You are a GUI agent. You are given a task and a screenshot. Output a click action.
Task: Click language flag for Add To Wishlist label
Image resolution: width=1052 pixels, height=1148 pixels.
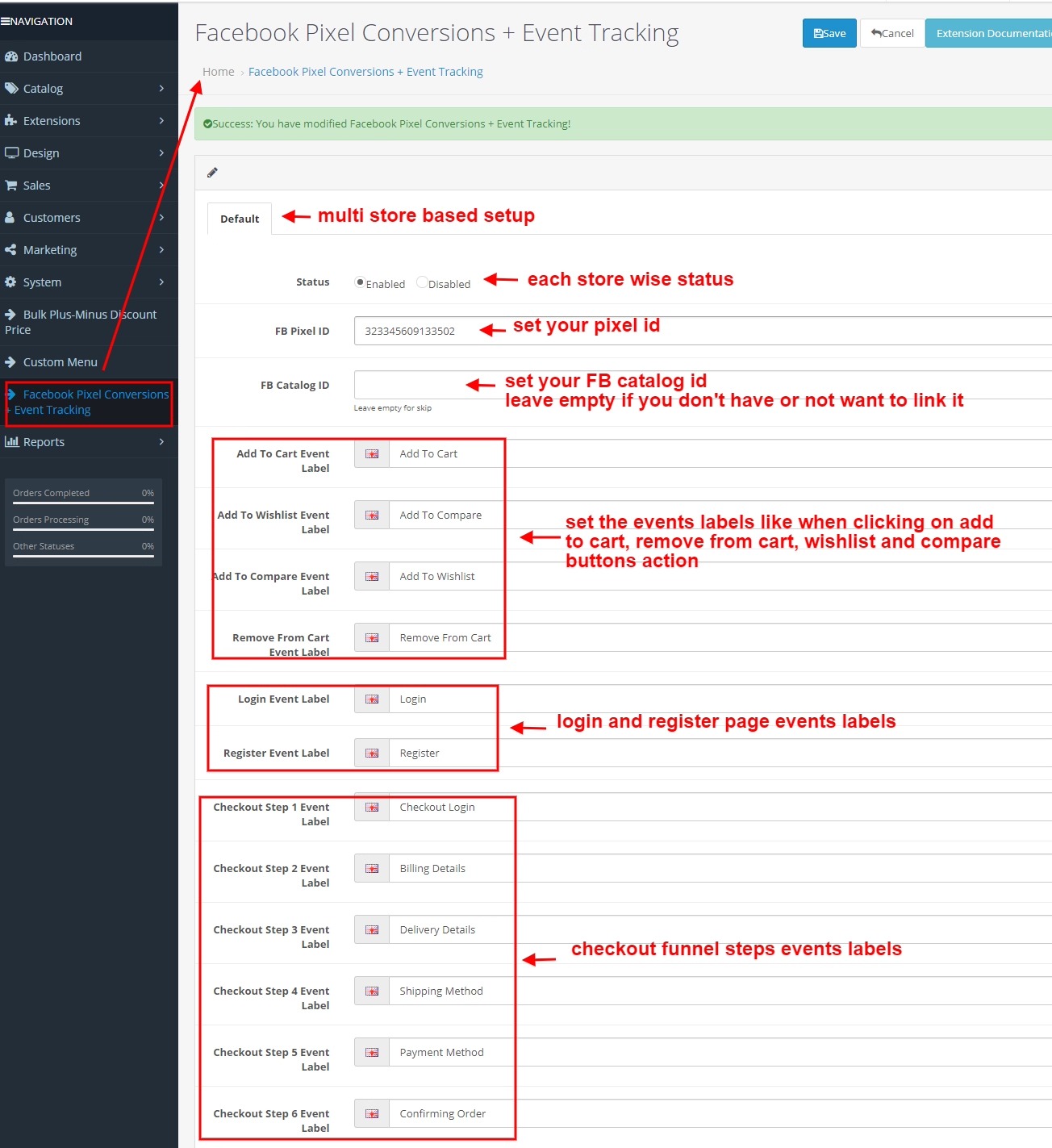point(372,516)
